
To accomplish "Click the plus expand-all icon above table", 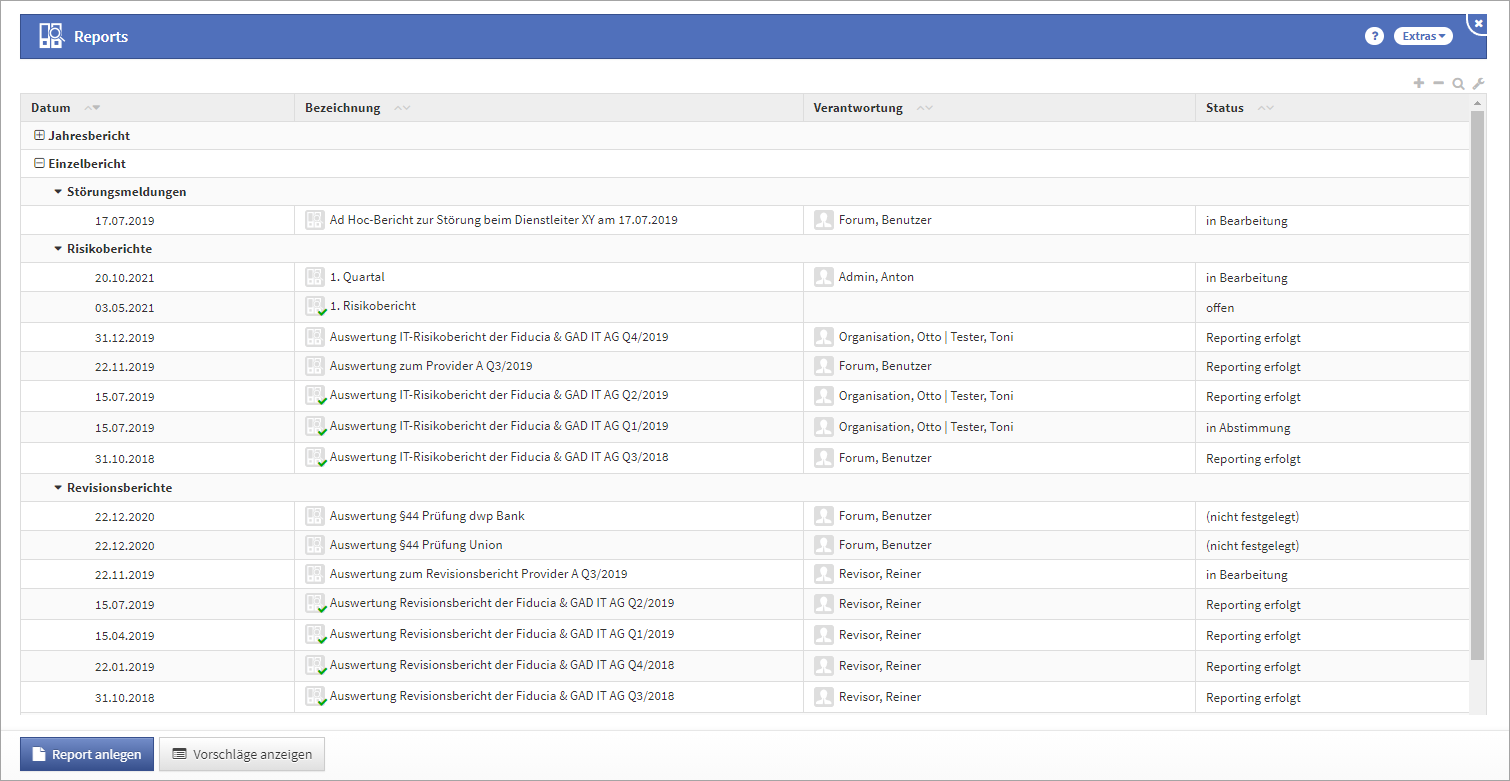I will (1418, 84).
